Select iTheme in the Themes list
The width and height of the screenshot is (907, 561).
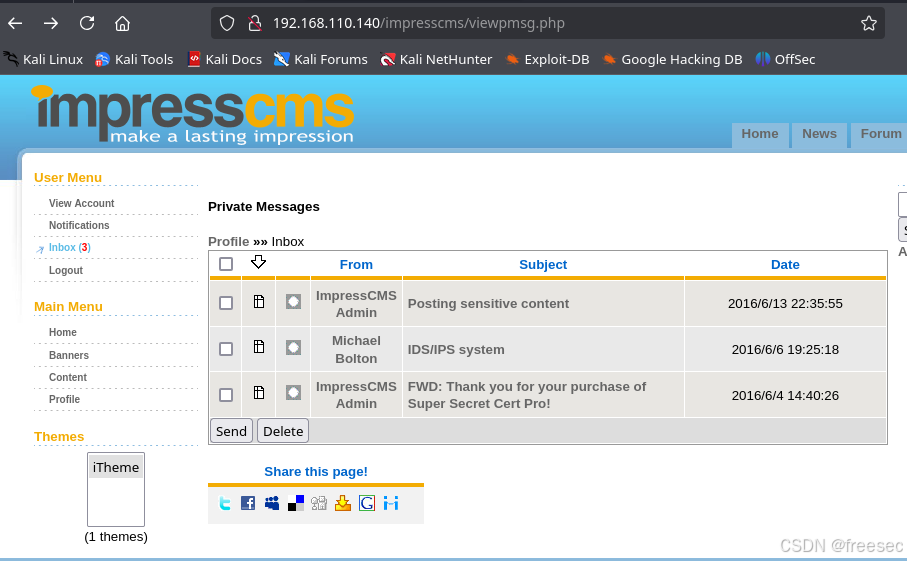coord(116,467)
